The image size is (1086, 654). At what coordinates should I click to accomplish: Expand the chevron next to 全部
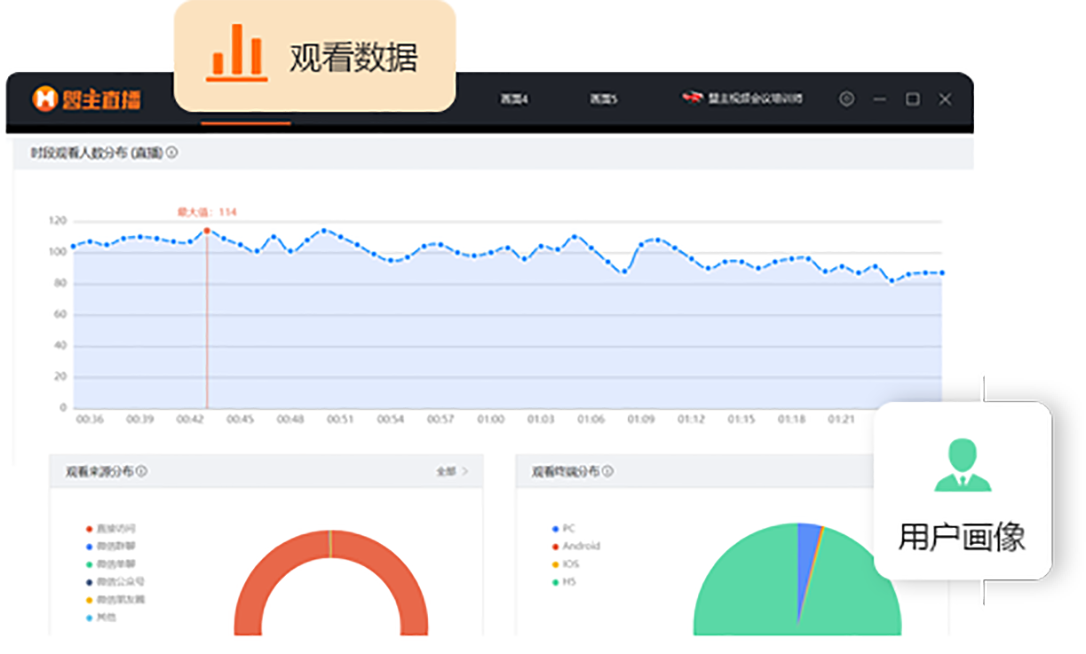[x=465, y=471]
